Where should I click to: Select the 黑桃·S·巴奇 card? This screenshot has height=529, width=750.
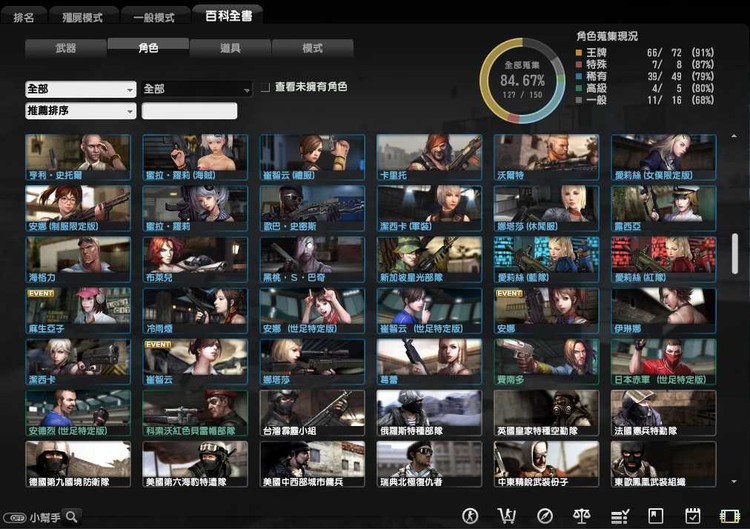(312, 259)
